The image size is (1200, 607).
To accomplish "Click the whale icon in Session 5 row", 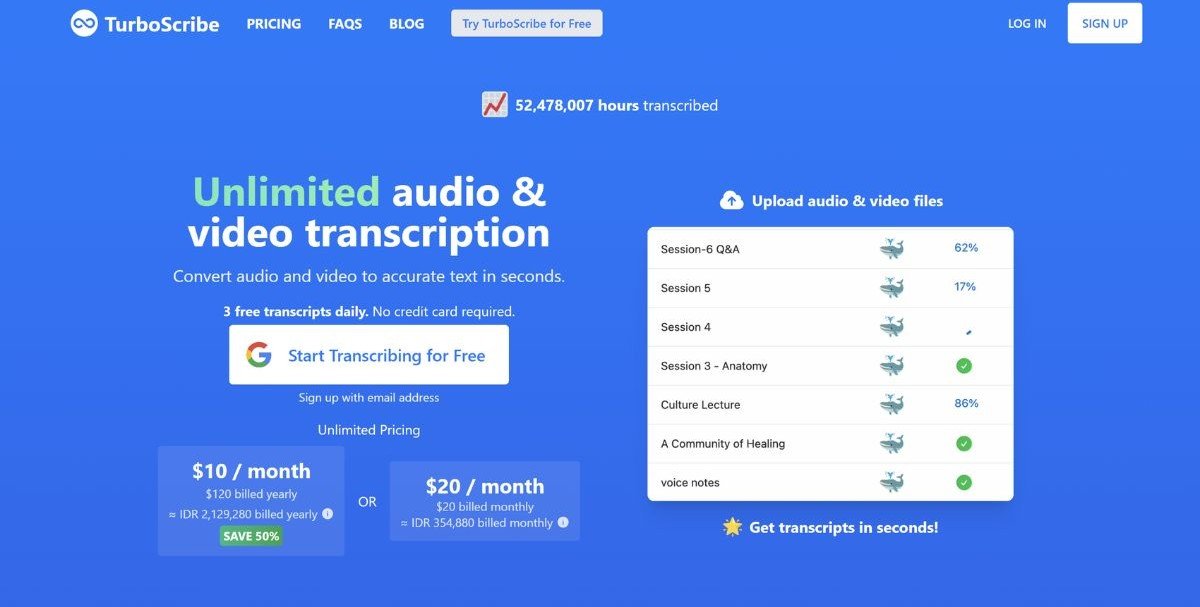I will coord(891,288).
